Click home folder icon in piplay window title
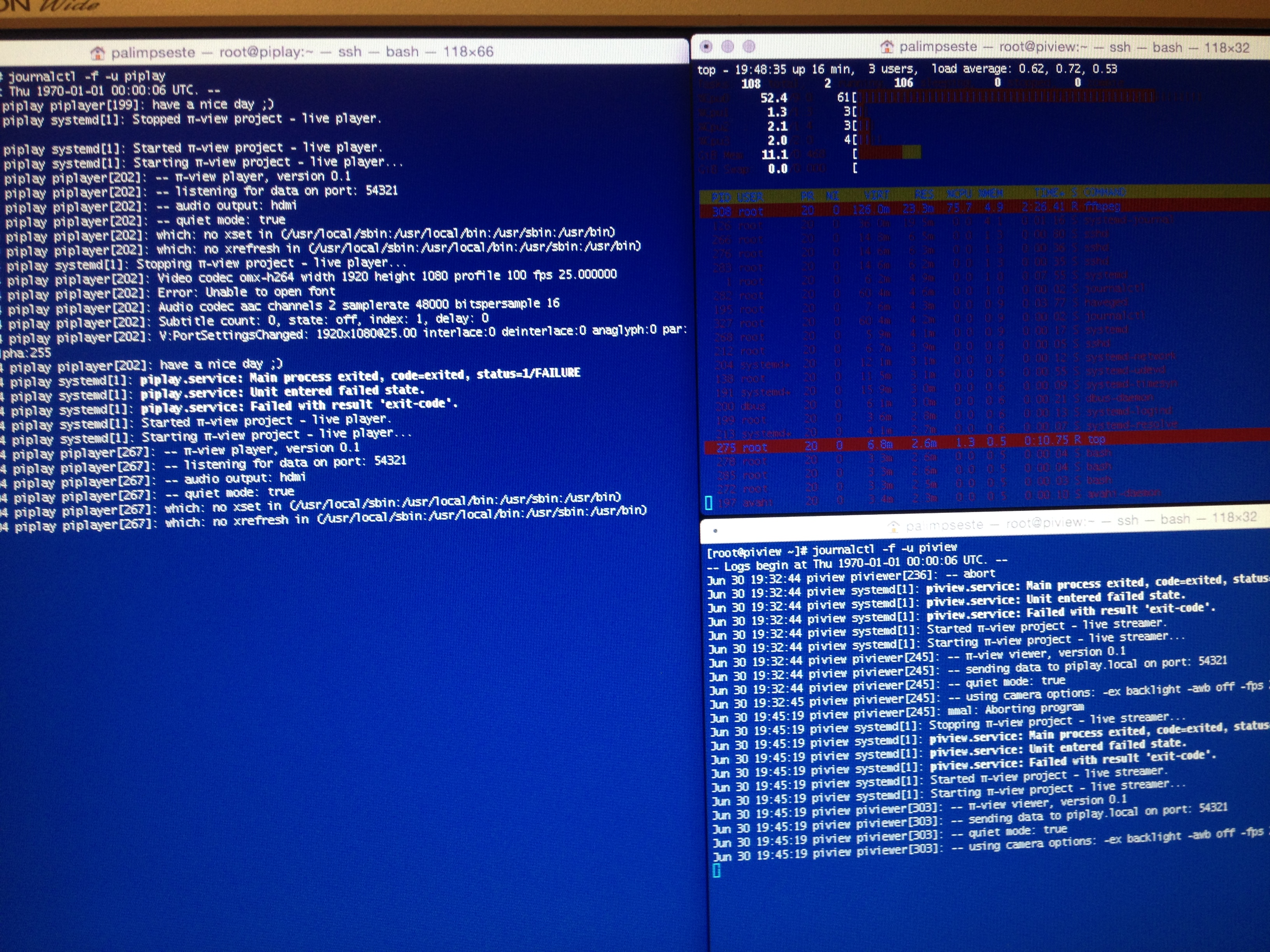The height and width of the screenshot is (952, 1270). click(98, 53)
